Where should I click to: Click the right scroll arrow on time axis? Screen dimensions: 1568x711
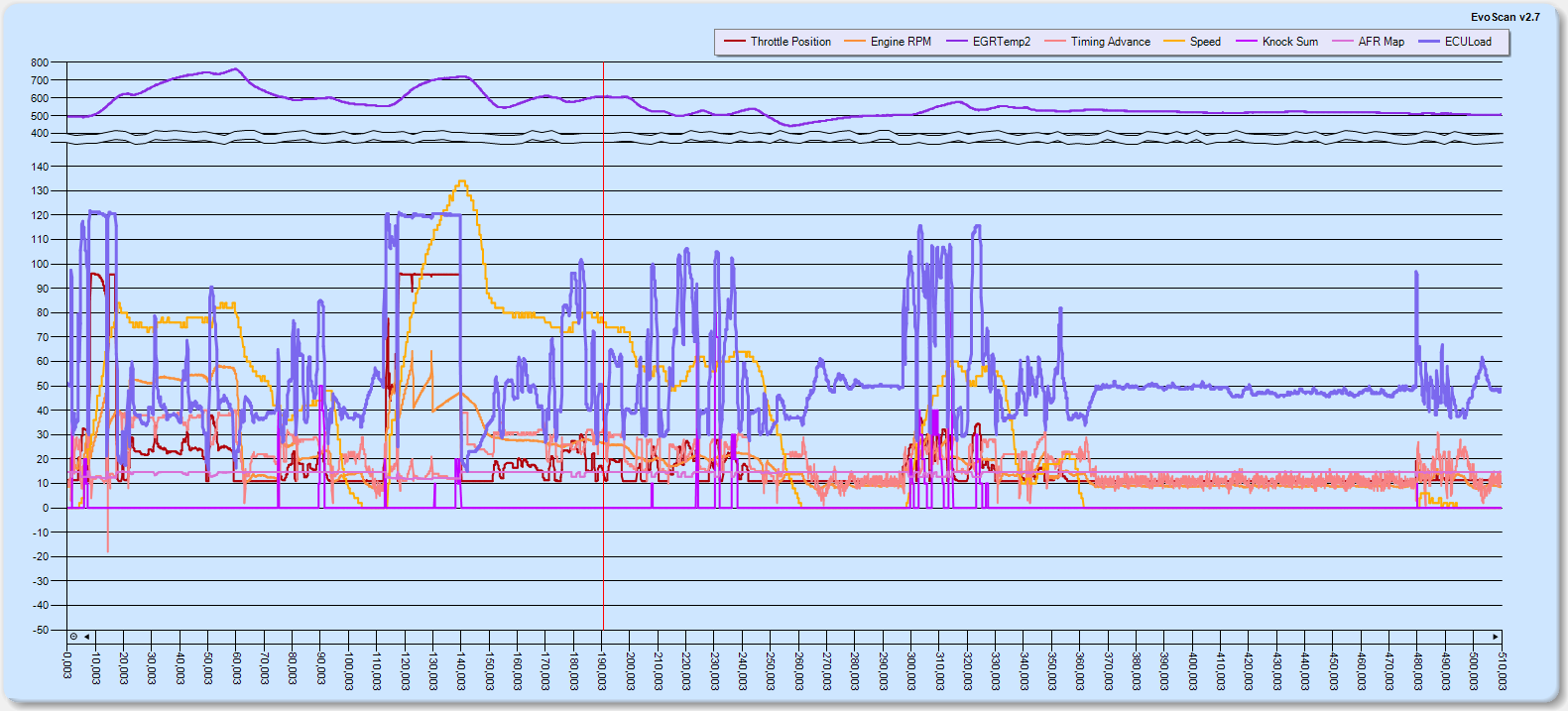(x=1496, y=637)
